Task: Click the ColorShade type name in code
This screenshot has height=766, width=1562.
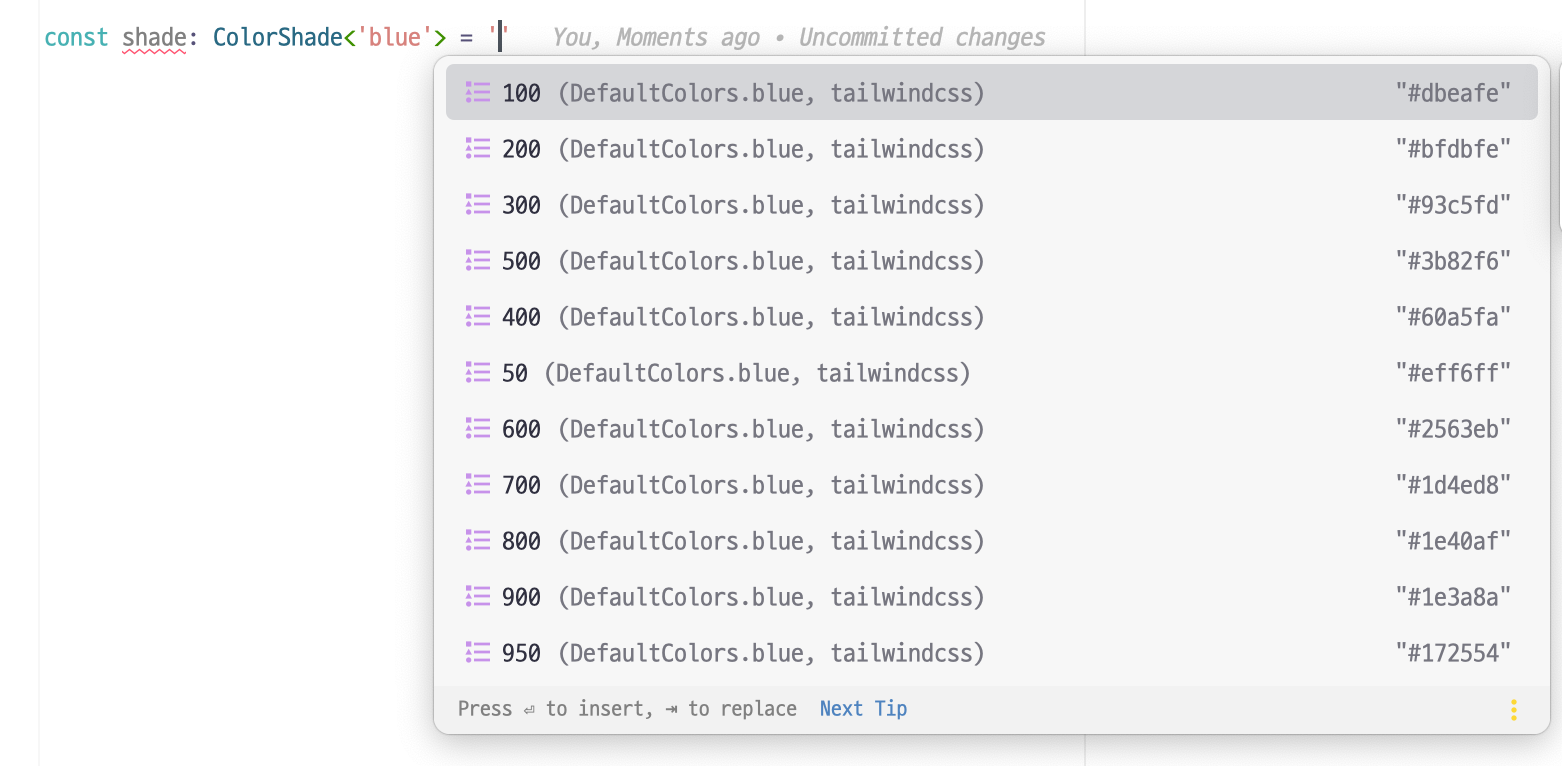Action: pyautogui.click(x=278, y=38)
